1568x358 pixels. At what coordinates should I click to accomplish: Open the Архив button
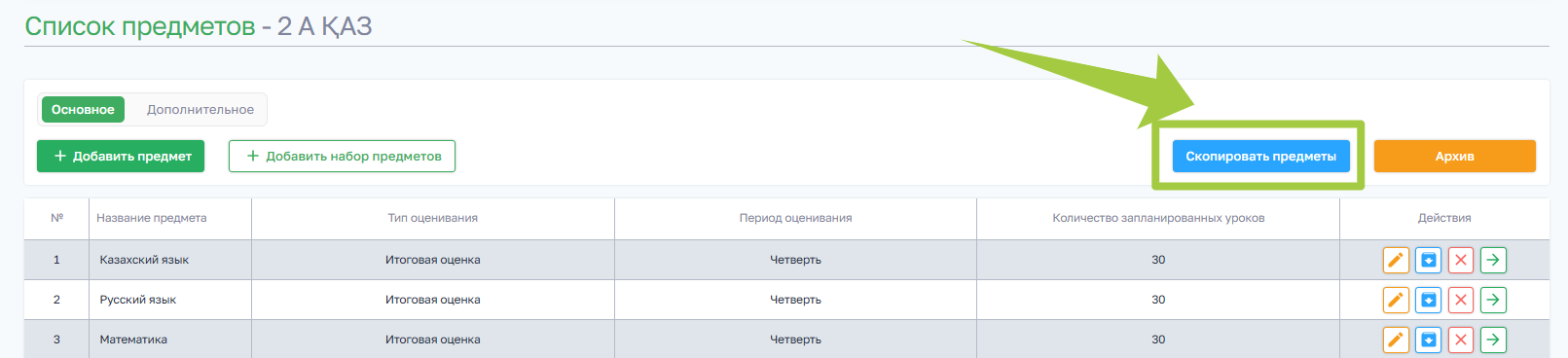pos(1454,156)
